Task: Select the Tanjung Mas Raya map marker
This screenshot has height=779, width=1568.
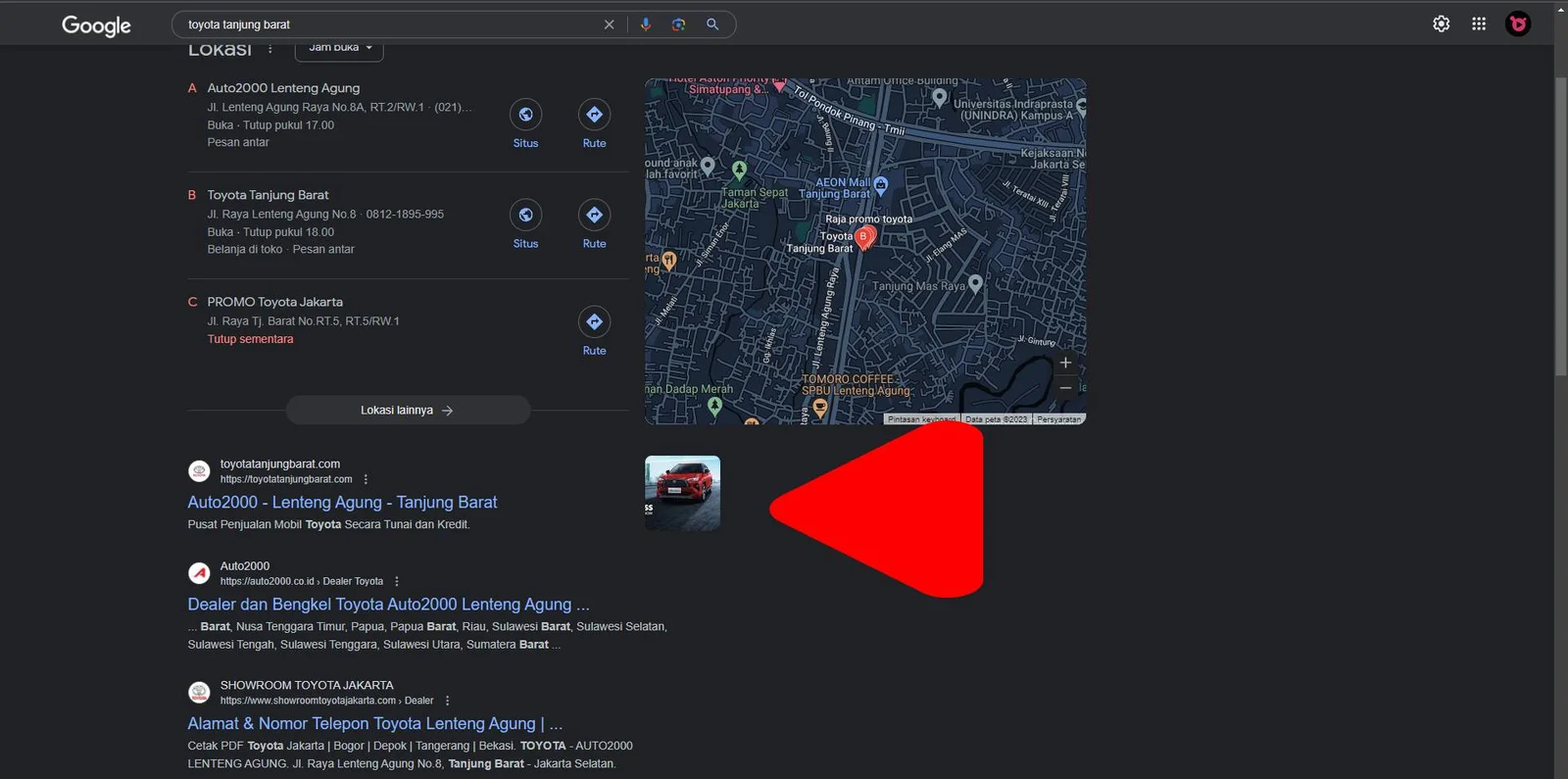Action: pyautogui.click(x=975, y=283)
